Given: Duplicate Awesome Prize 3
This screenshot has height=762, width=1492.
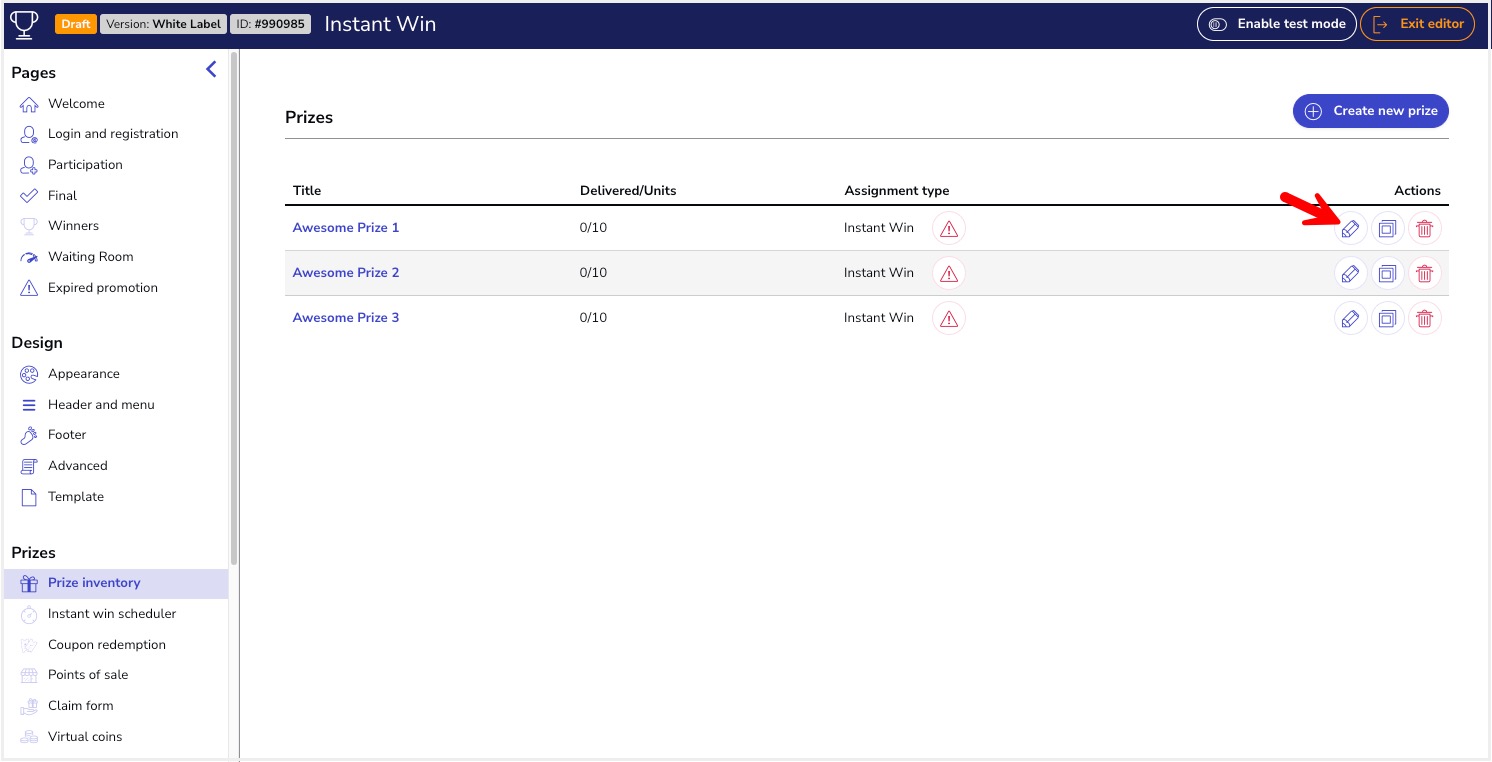Looking at the screenshot, I should [1387, 319].
